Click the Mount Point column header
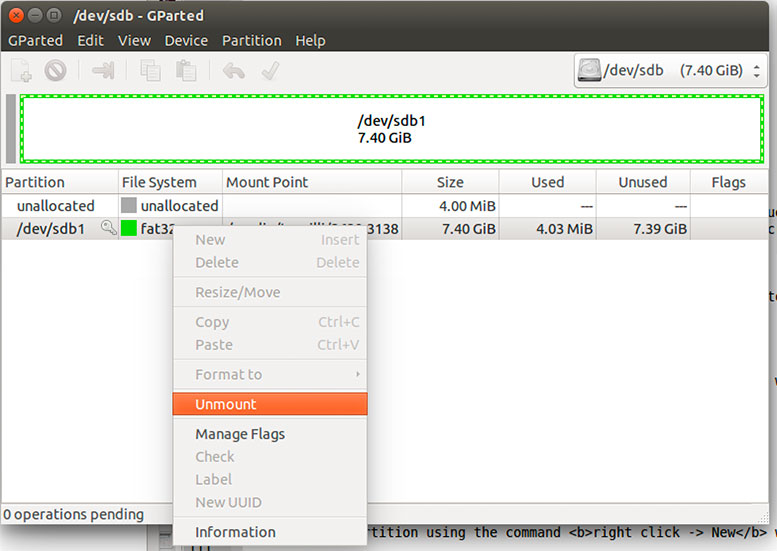Screen dimensions: 777x551 tap(312, 182)
